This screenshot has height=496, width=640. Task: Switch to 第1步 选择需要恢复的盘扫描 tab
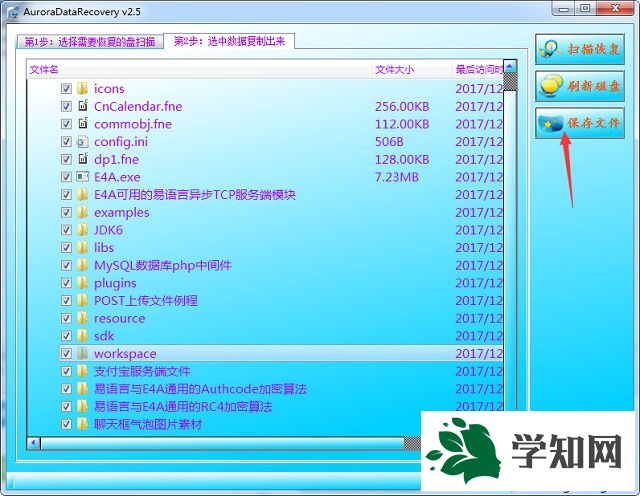(x=89, y=42)
